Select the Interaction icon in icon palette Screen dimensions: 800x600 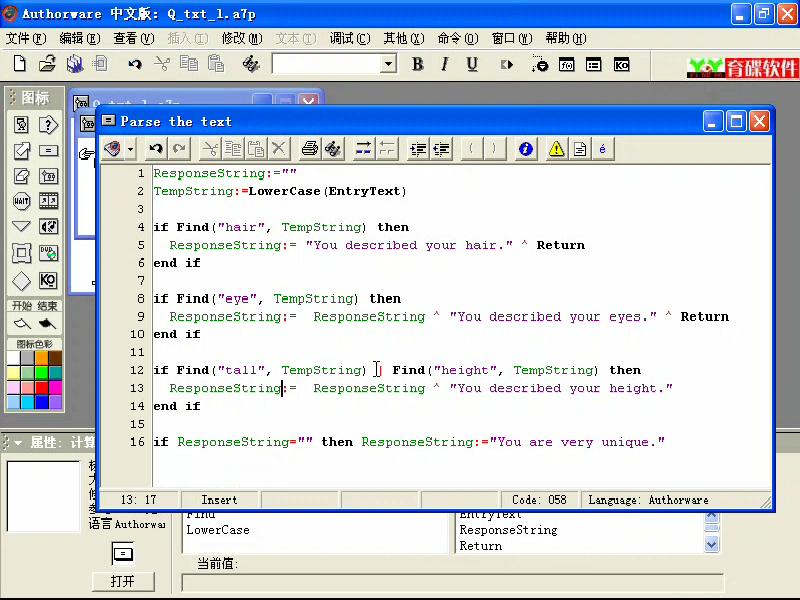point(48,124)
